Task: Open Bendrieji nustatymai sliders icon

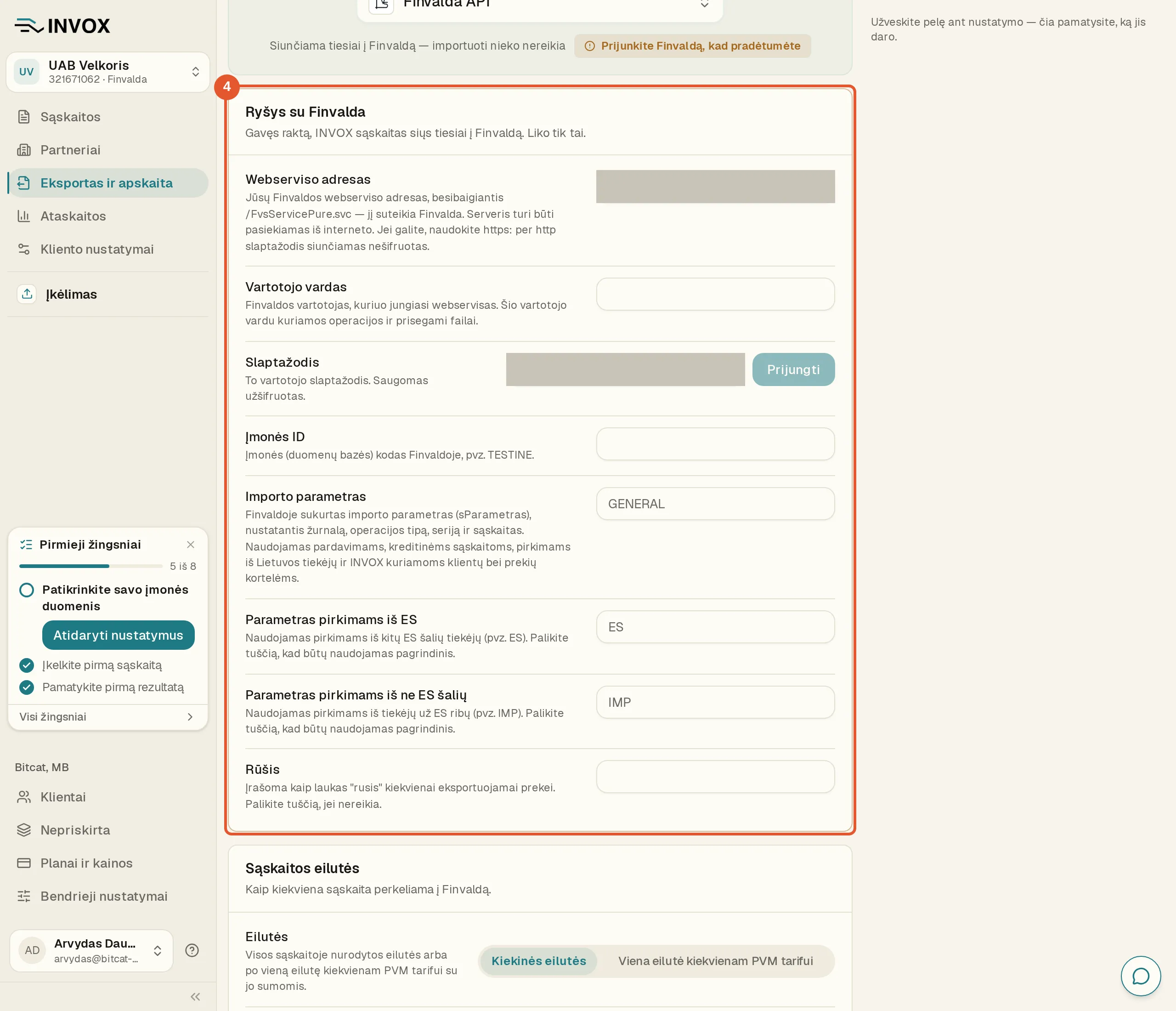Action: pos(24,896)
